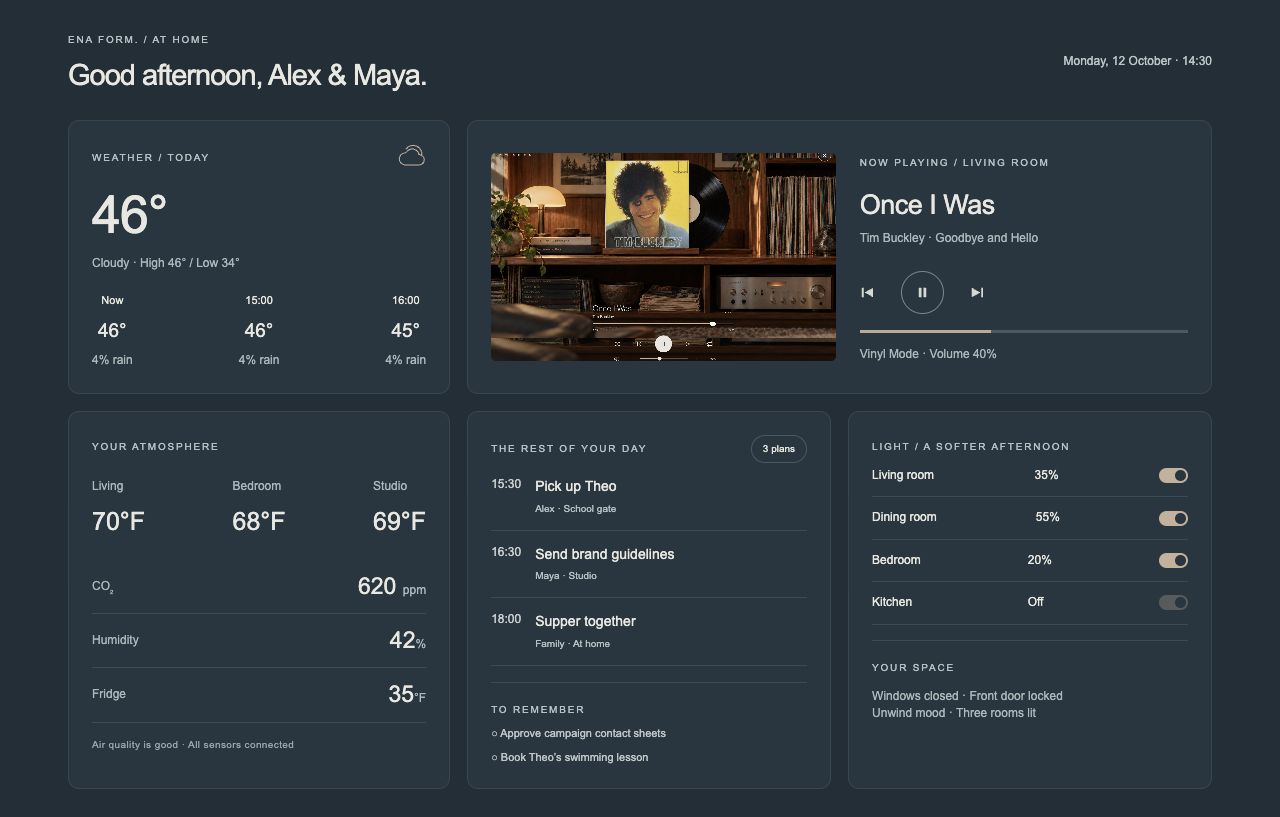1280x817 pixels.
Task: Click Cloudy · High 46° / Low 34°
Action: [x=166, y=263]
